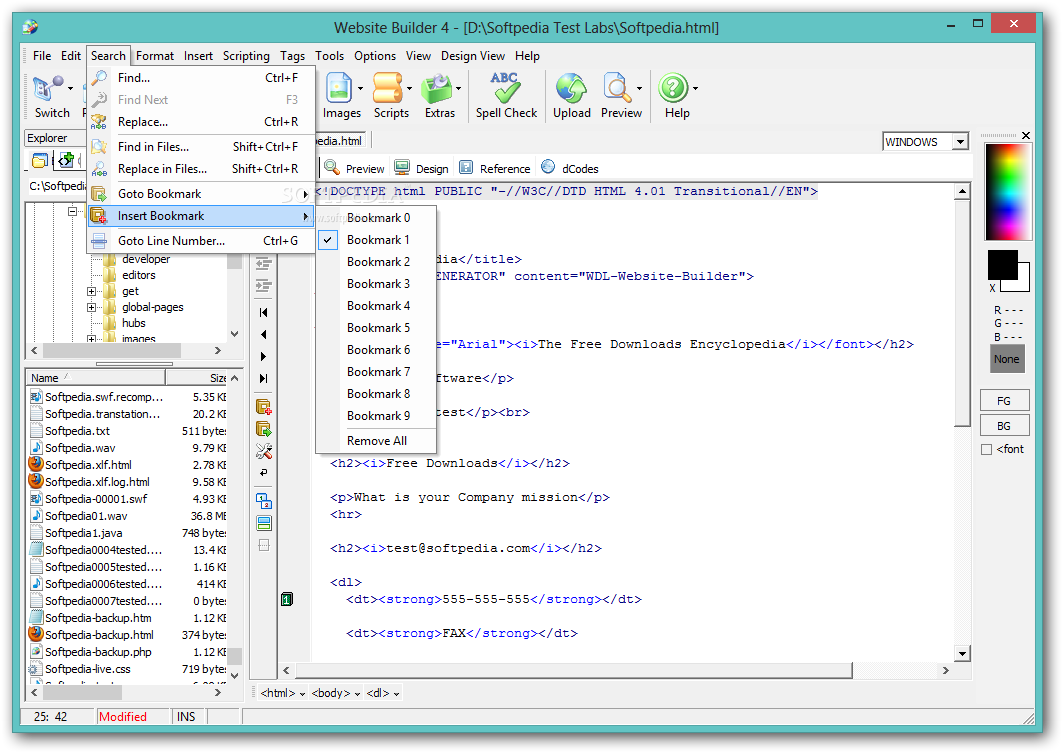Click the left arrow navigation icon
This screenshot has height=753, width=1063.
point(264,334)
